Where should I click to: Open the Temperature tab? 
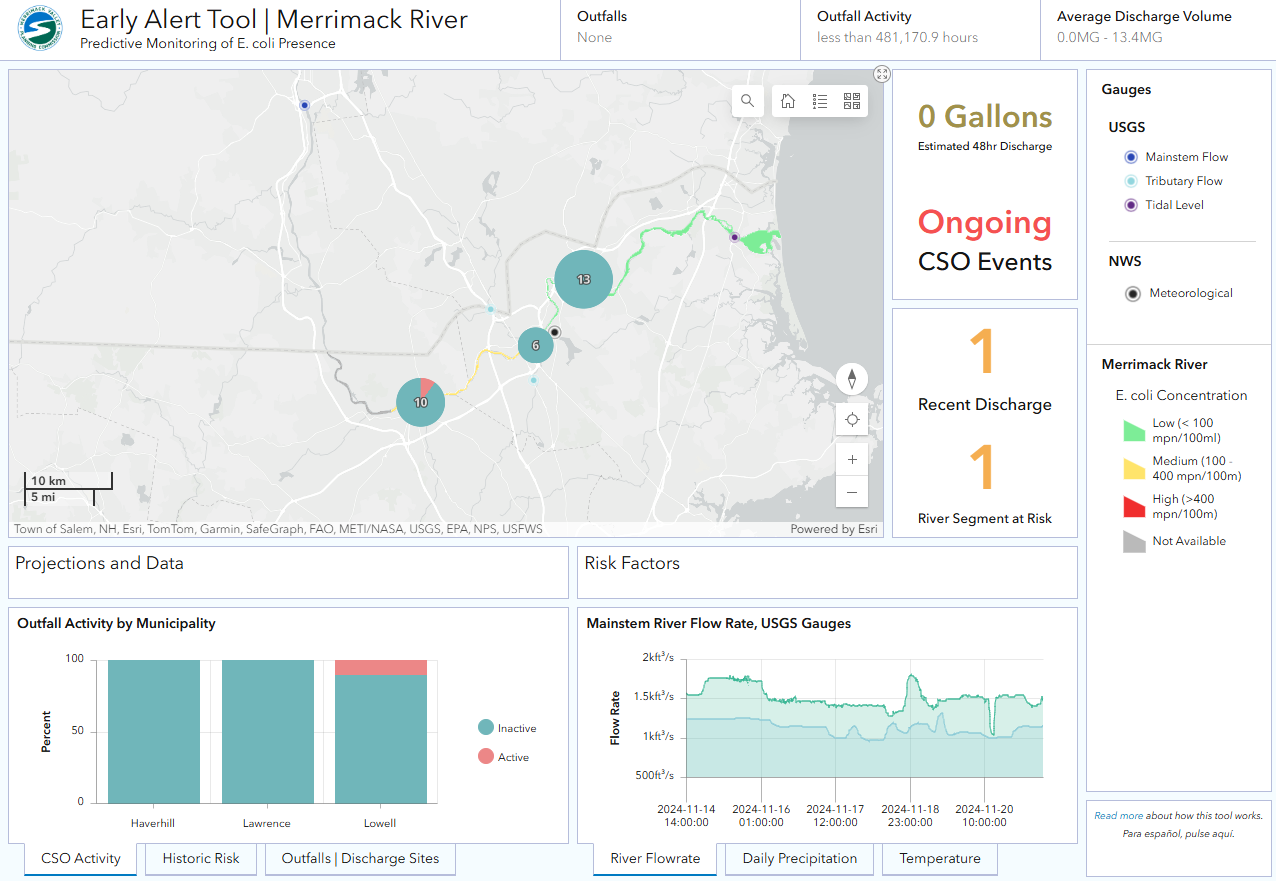click(x=940, y=858)
